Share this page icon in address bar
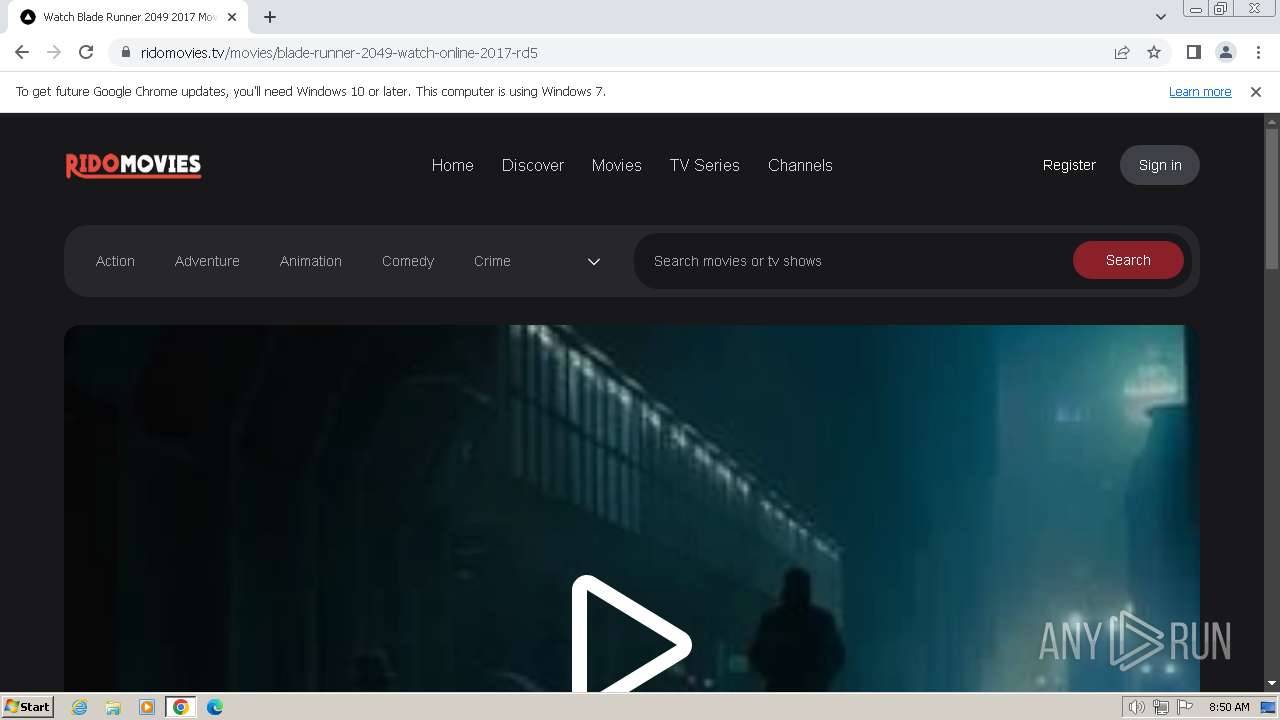The image size is (1280, 720). pyautogui.click(x=1122, y=52)
